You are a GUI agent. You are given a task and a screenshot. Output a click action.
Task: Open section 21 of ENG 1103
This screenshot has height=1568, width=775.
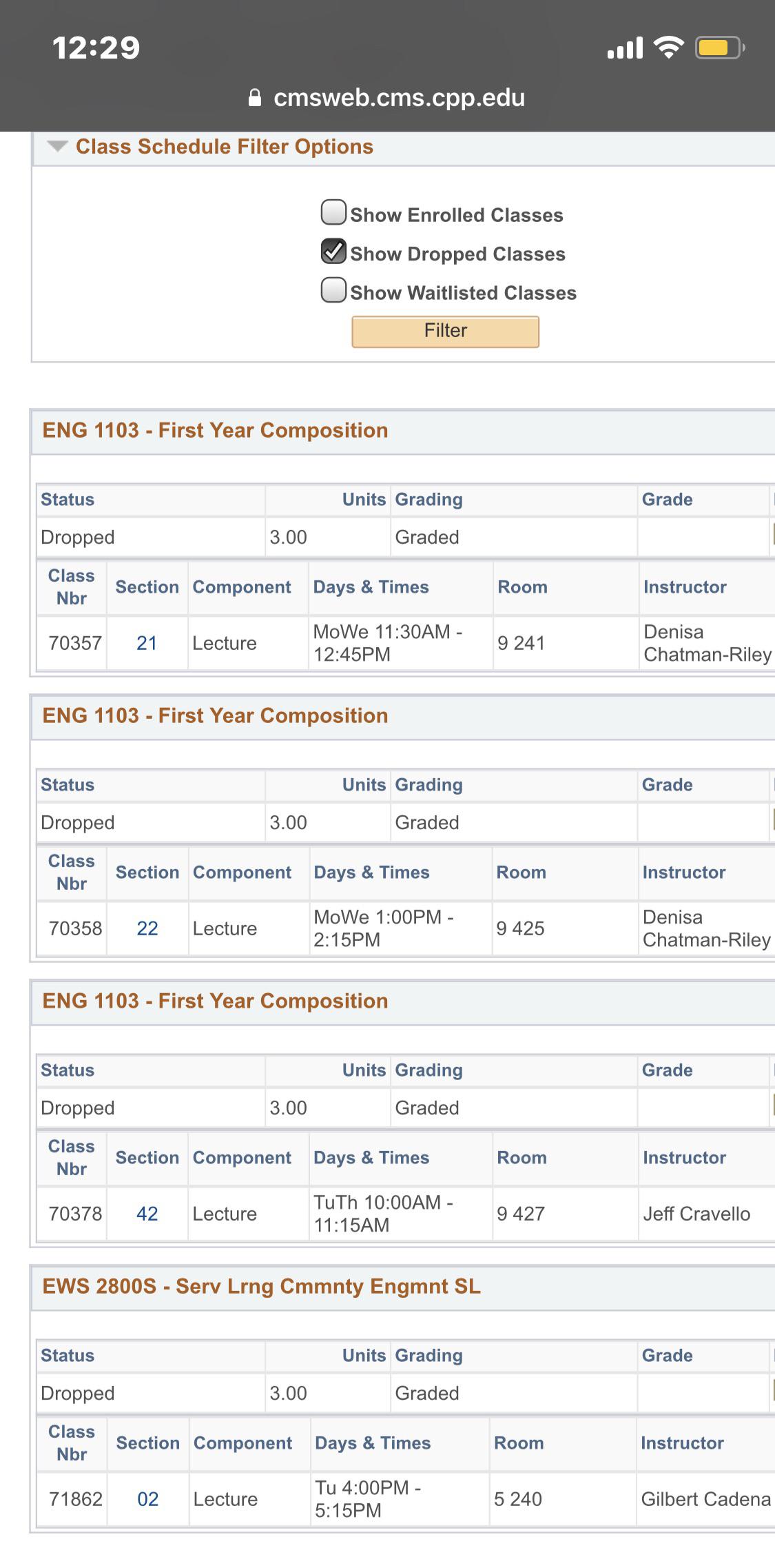tap(146, 642)
